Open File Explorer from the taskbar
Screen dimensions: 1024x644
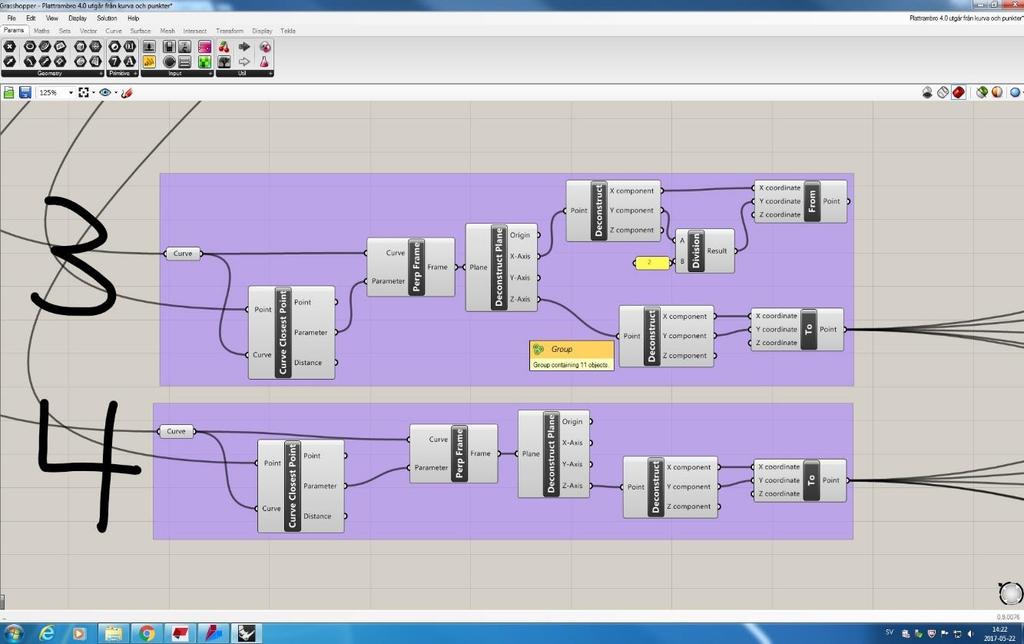[x=113, y=633]
